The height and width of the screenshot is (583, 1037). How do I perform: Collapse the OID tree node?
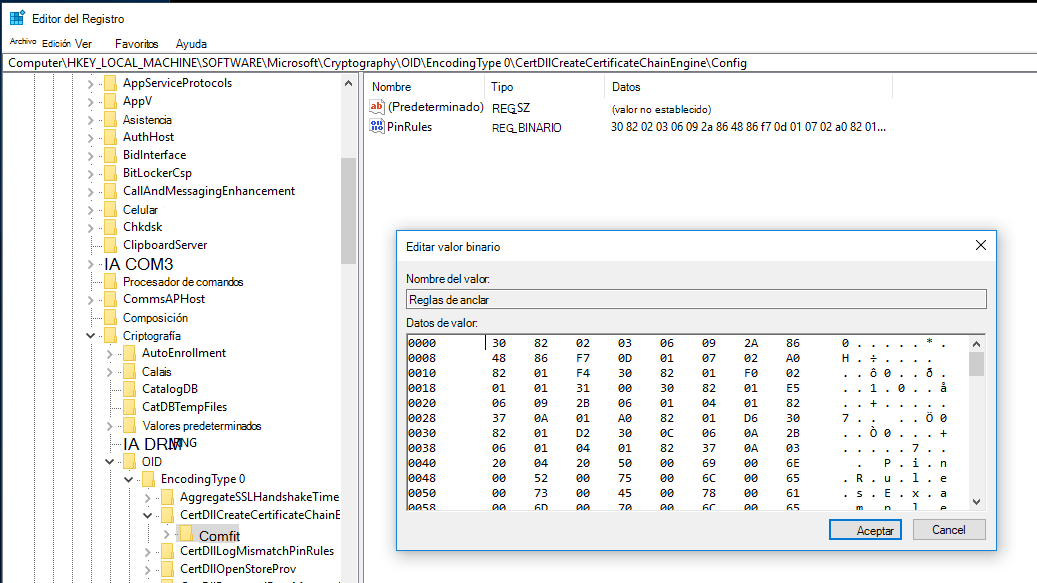pos(110,461)
